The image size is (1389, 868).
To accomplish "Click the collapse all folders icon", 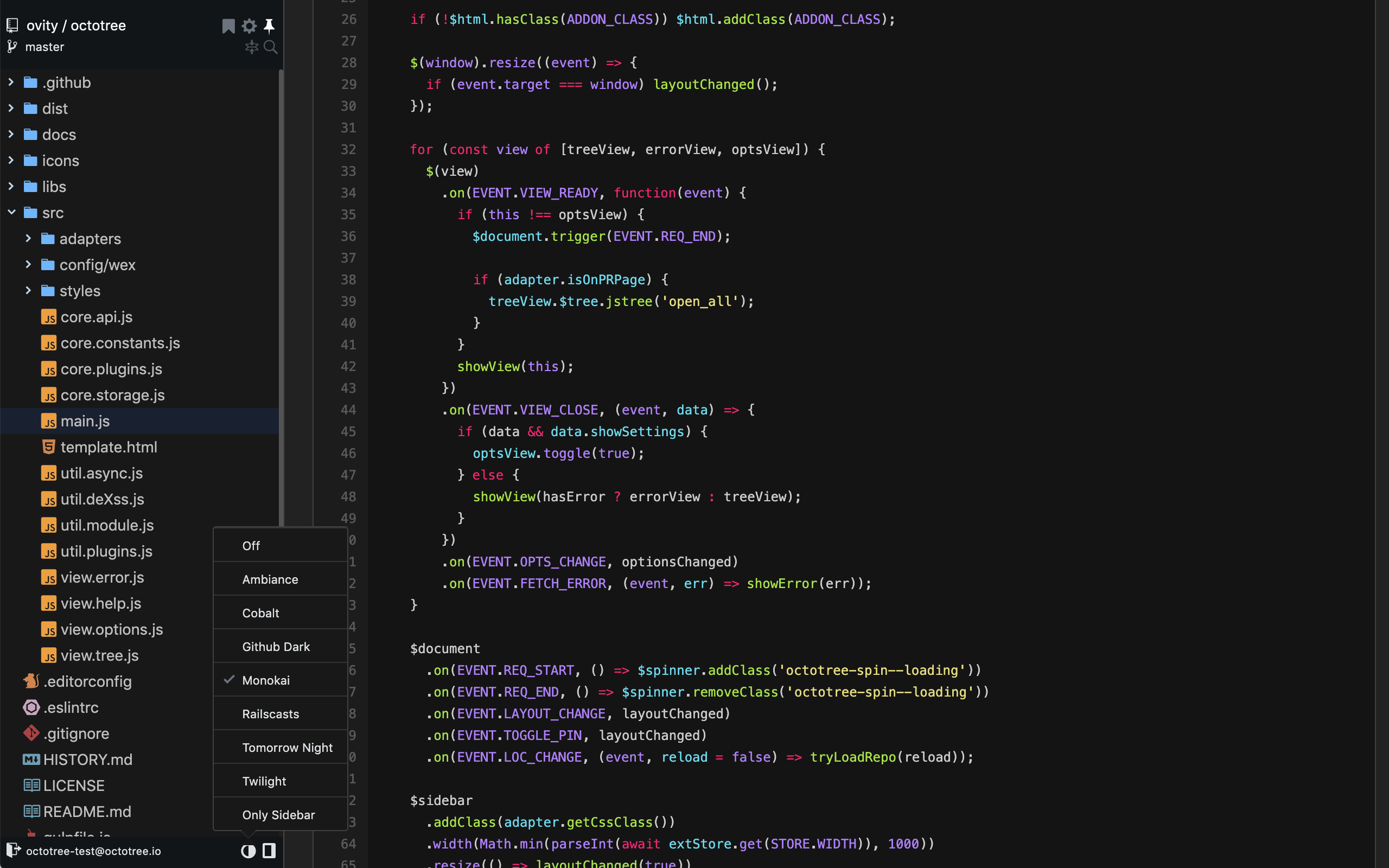I will click(251, 47).
